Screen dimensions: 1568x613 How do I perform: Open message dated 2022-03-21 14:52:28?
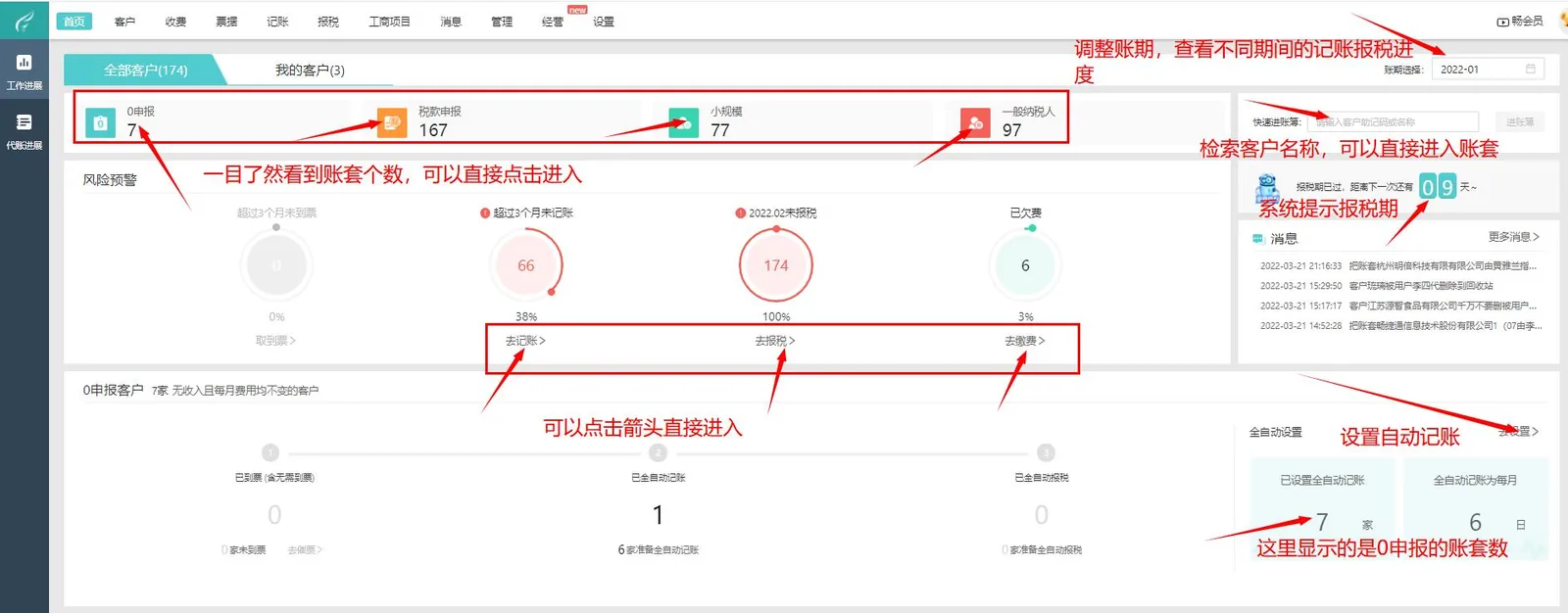1400,326
